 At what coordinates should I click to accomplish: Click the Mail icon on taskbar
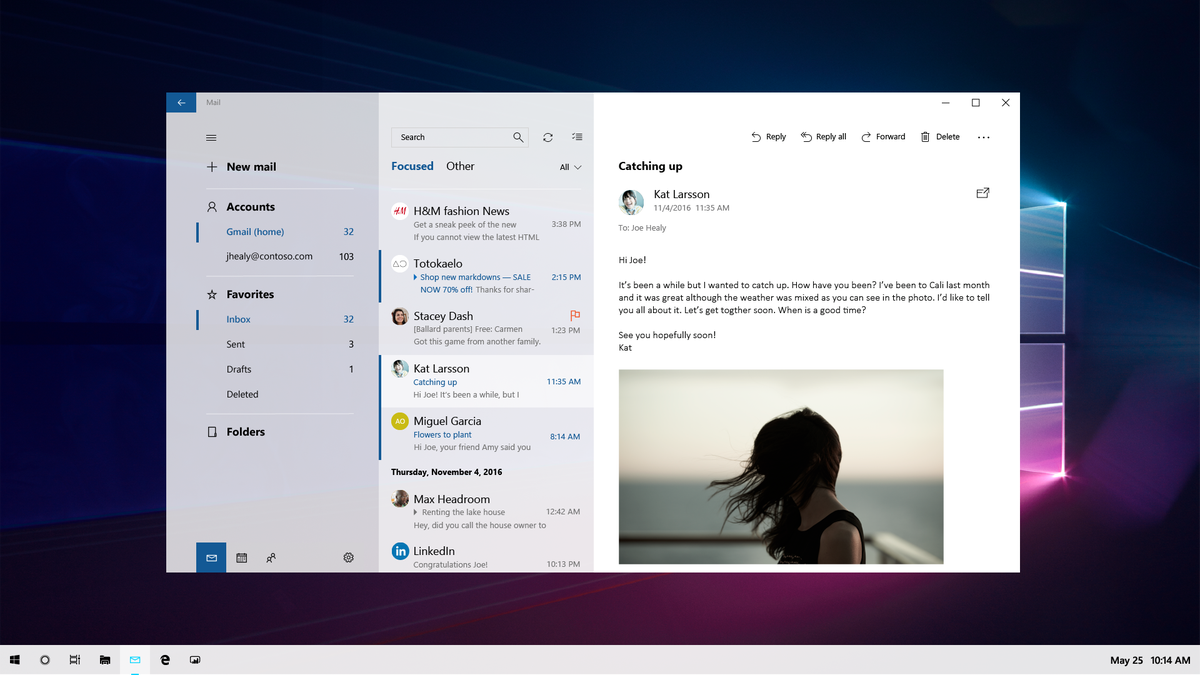pos(135,660)
